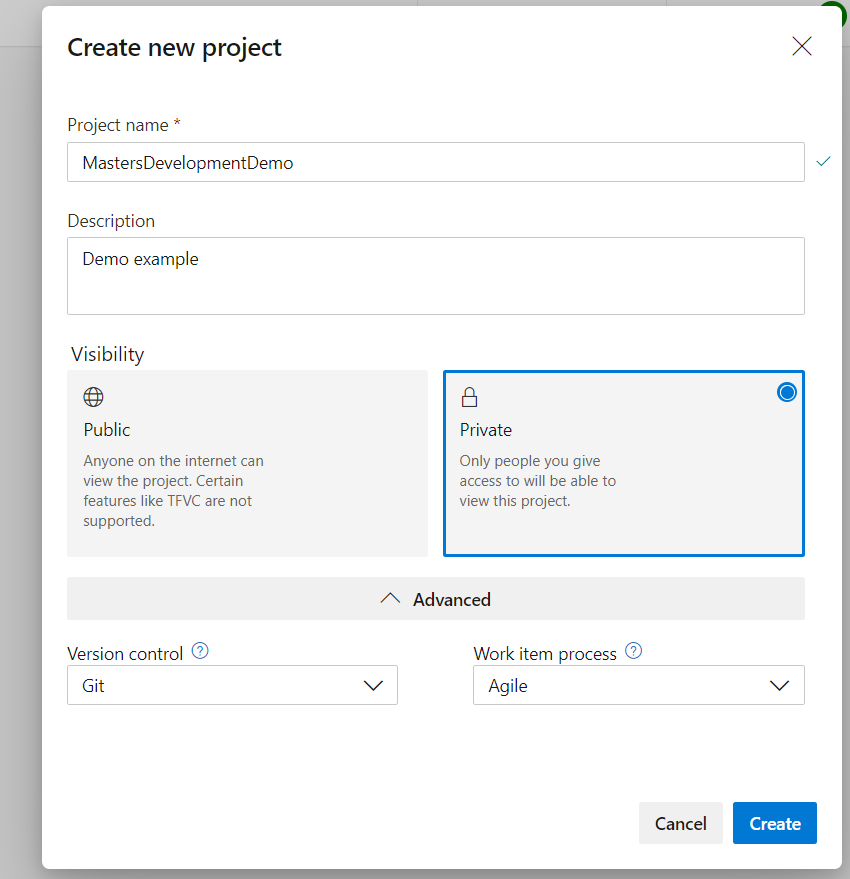Open the Work item process help icon
This screenshot has height=879, width=850.
click(633, 650)
